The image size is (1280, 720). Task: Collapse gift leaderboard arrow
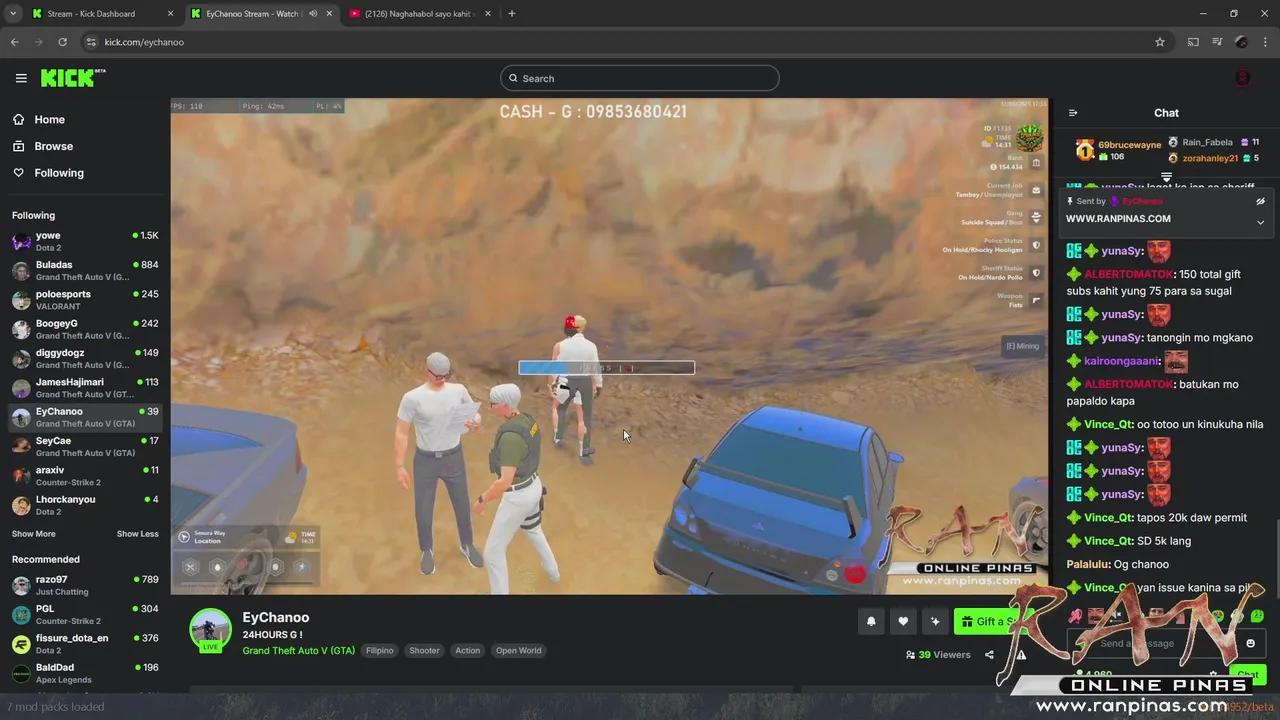(x=1166, y=177)
